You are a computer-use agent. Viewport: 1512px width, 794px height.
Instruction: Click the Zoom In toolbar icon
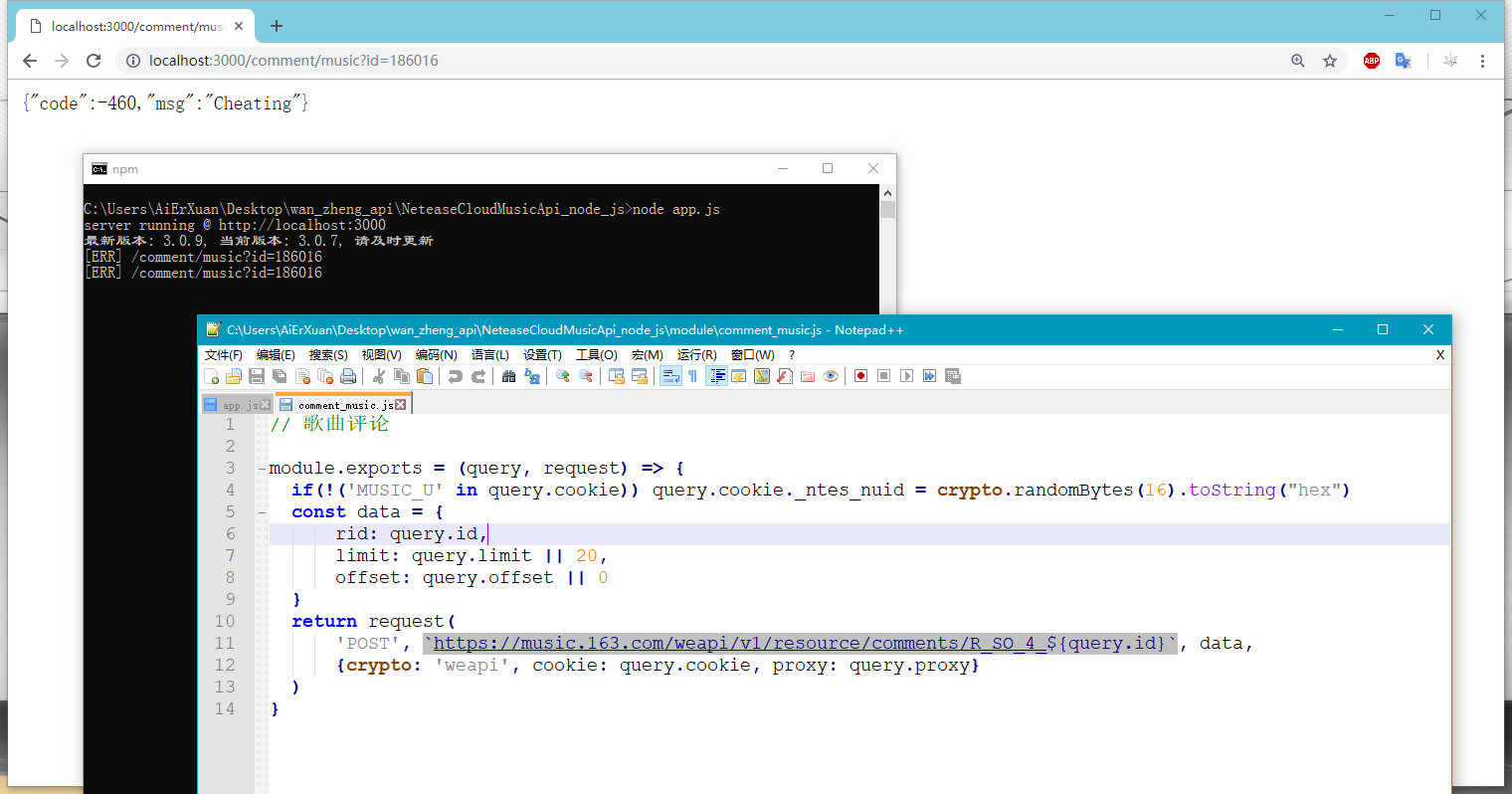click(x=563, y=375)
